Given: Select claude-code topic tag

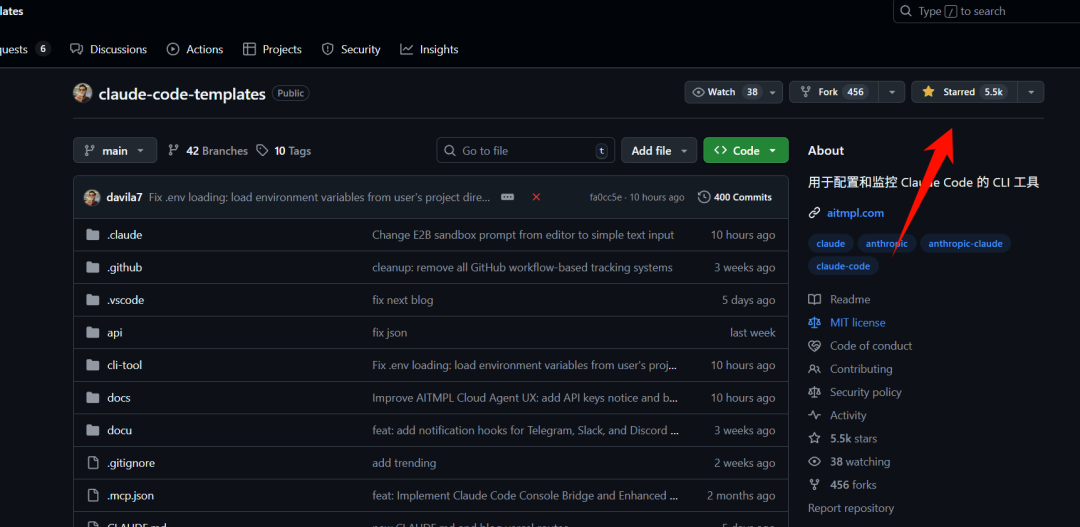Looking at the screenshot, I should [x=843, y=266].
